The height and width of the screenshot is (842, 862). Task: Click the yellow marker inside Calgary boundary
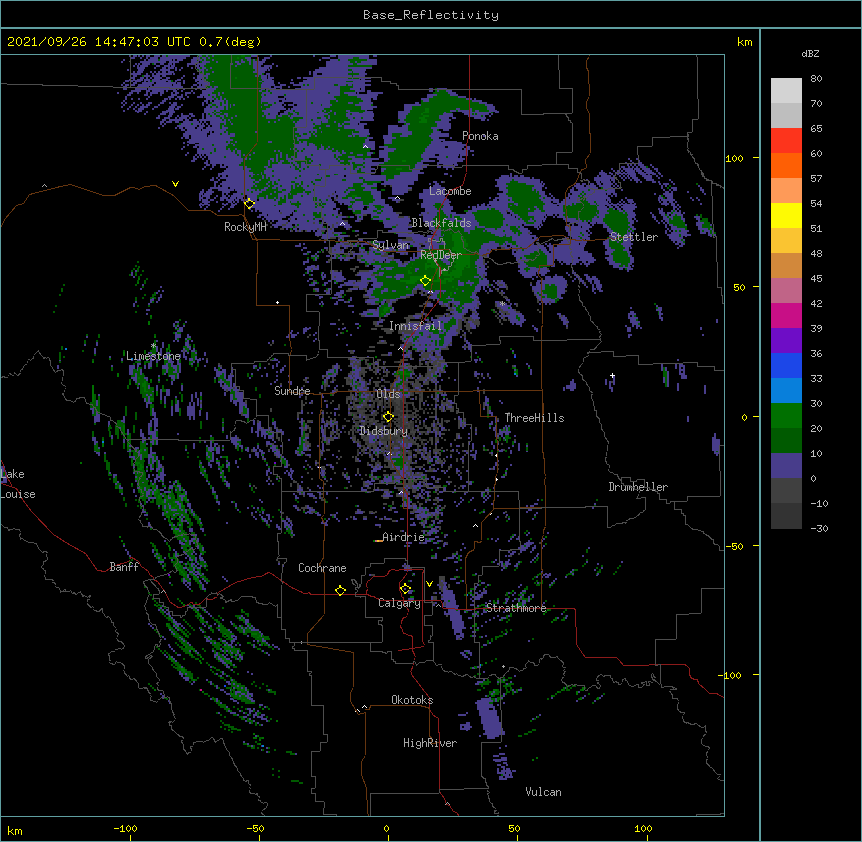(x=405, y=589)
